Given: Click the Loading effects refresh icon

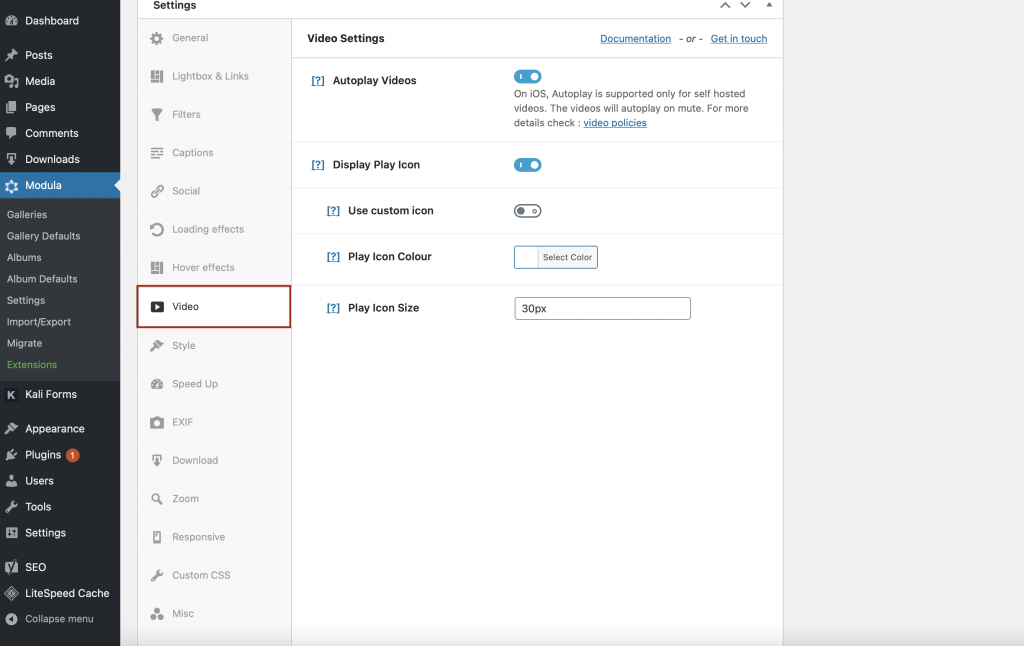Looking at the screenshot, I should [x=157, y=229].
